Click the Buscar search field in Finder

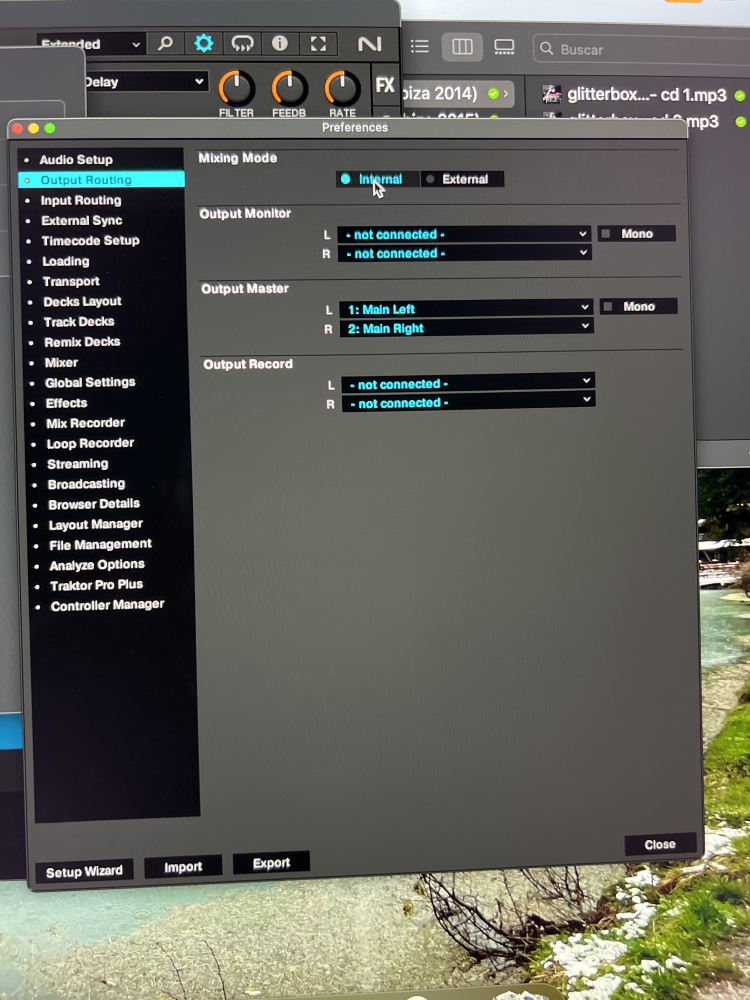coord(641,49)
